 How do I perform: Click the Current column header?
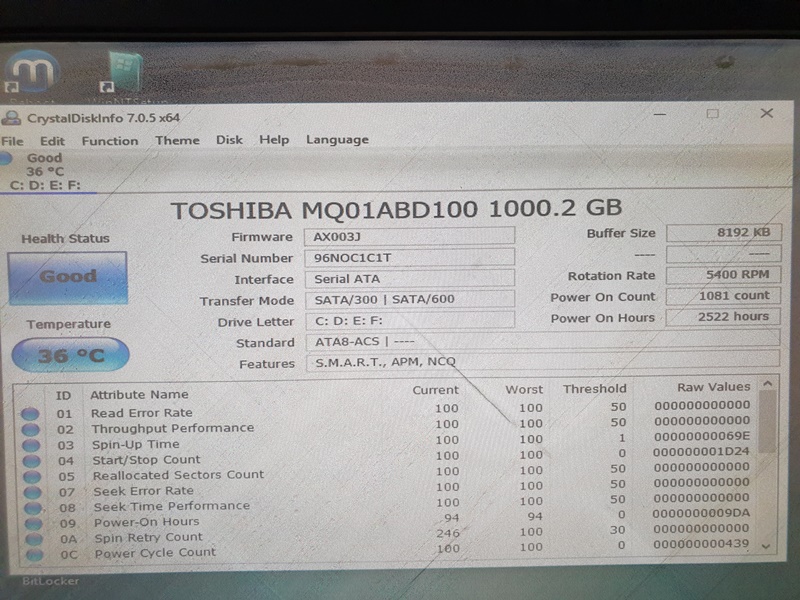point(435,390)
